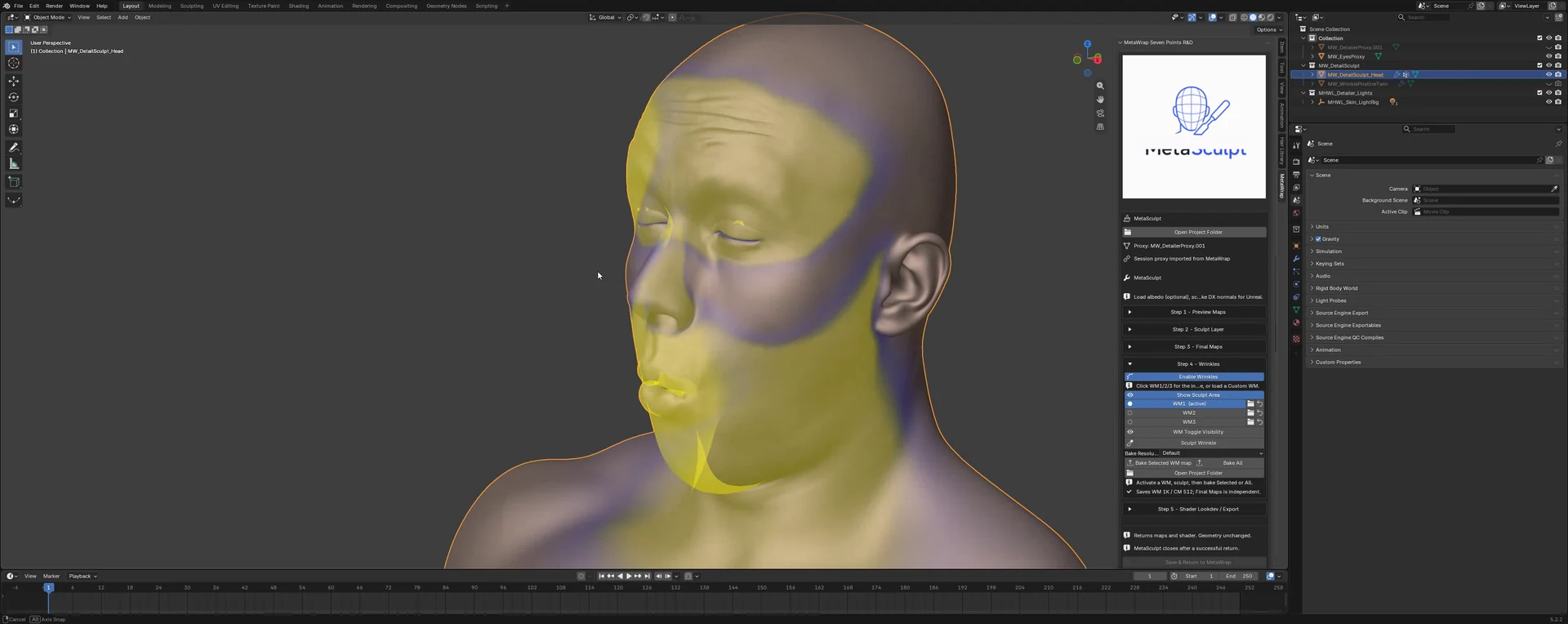Activate the Select Box tool
Screen dimensions: 1568x624
tap(14, 47)
